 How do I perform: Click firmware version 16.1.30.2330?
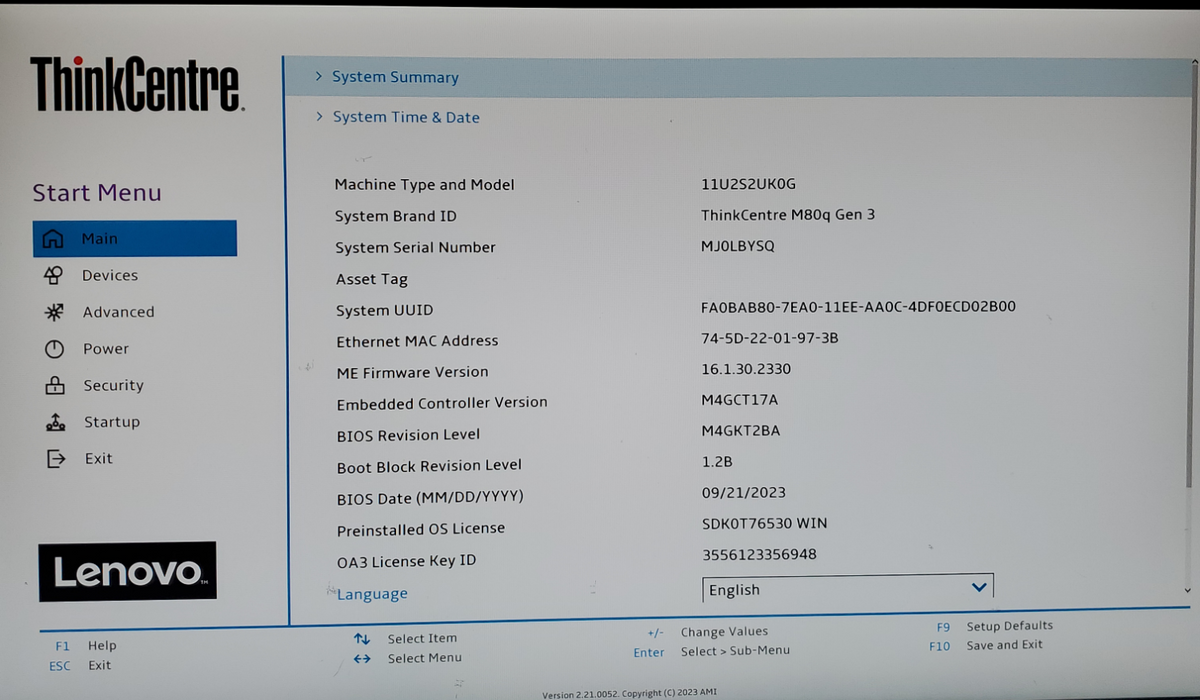pos(746,369)
